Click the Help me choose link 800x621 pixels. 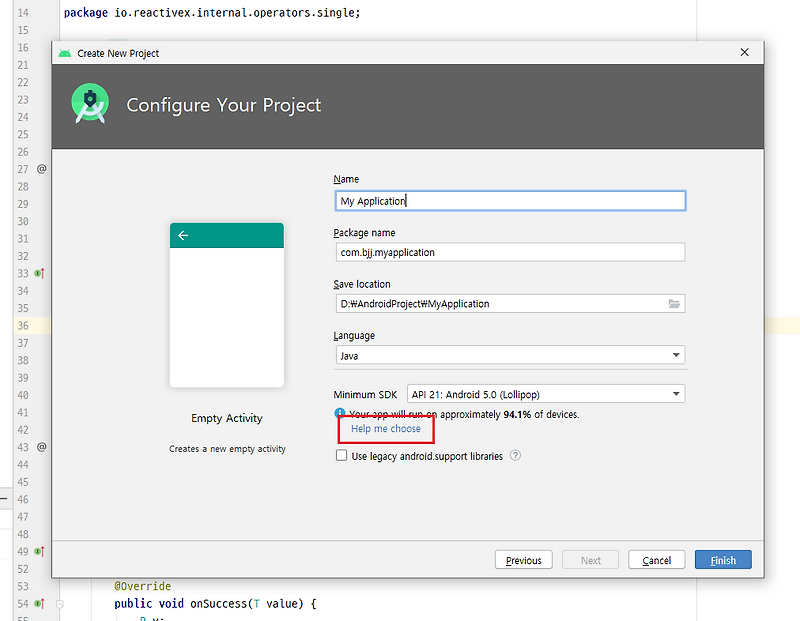(386, 428)
